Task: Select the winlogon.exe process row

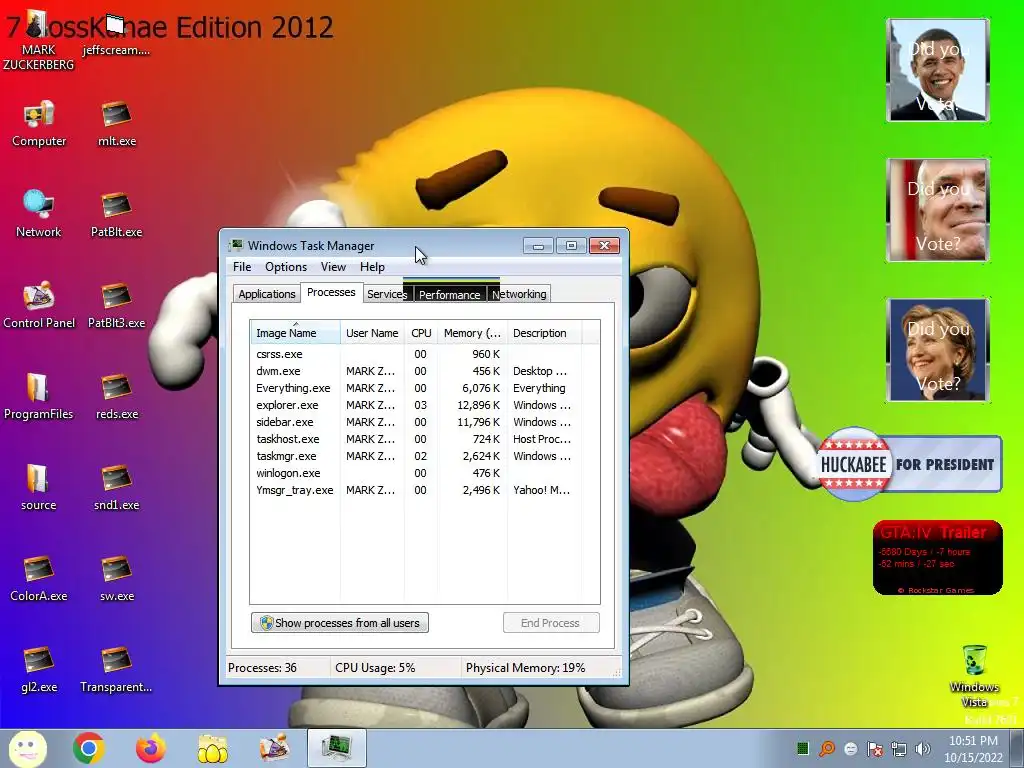Action: [416, 473]
